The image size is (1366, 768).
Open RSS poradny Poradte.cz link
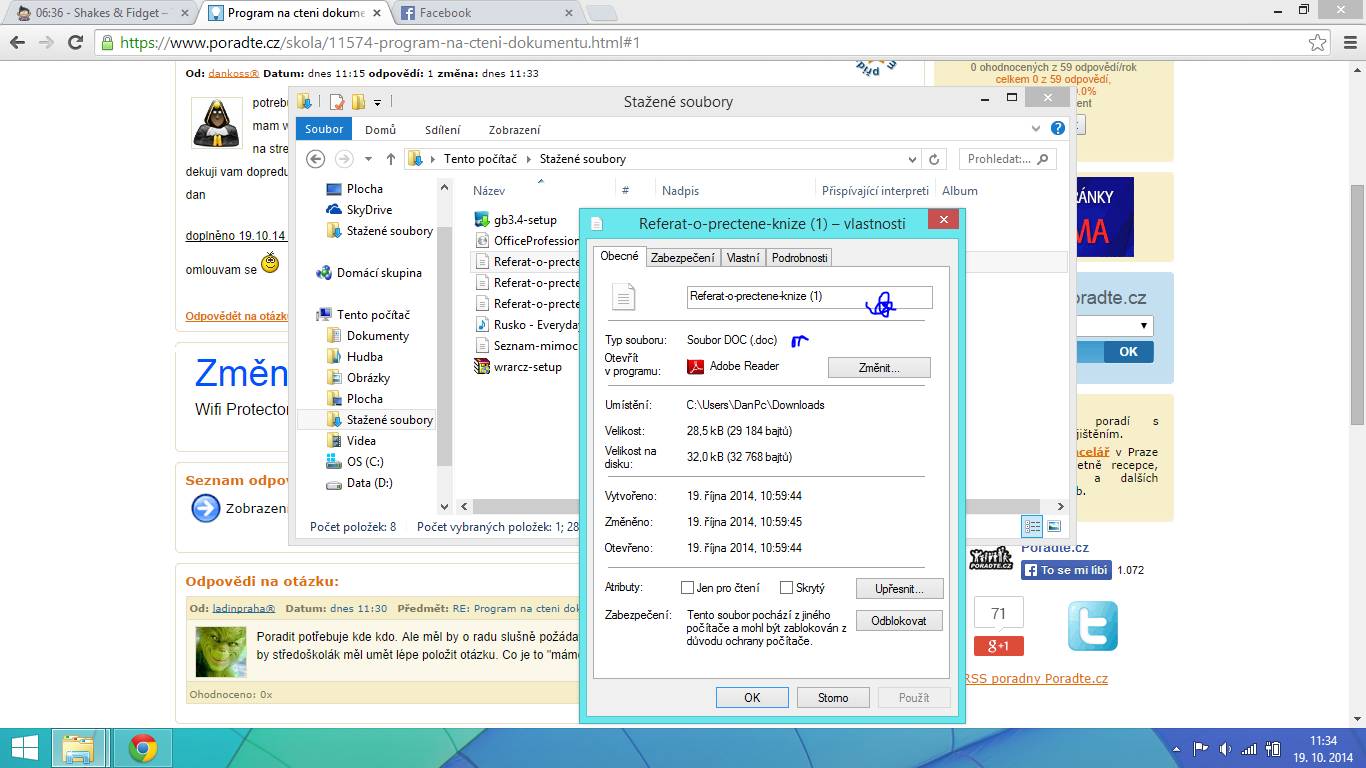click(1036, 679)
